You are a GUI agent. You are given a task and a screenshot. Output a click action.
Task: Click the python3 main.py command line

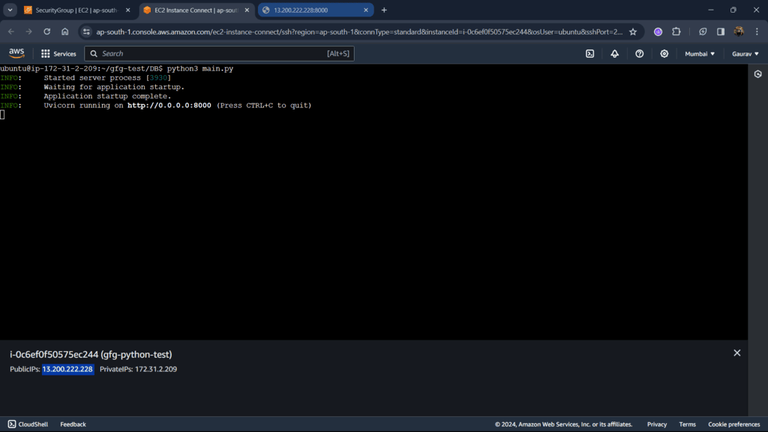pyautogui.click(x=117, y=69)
